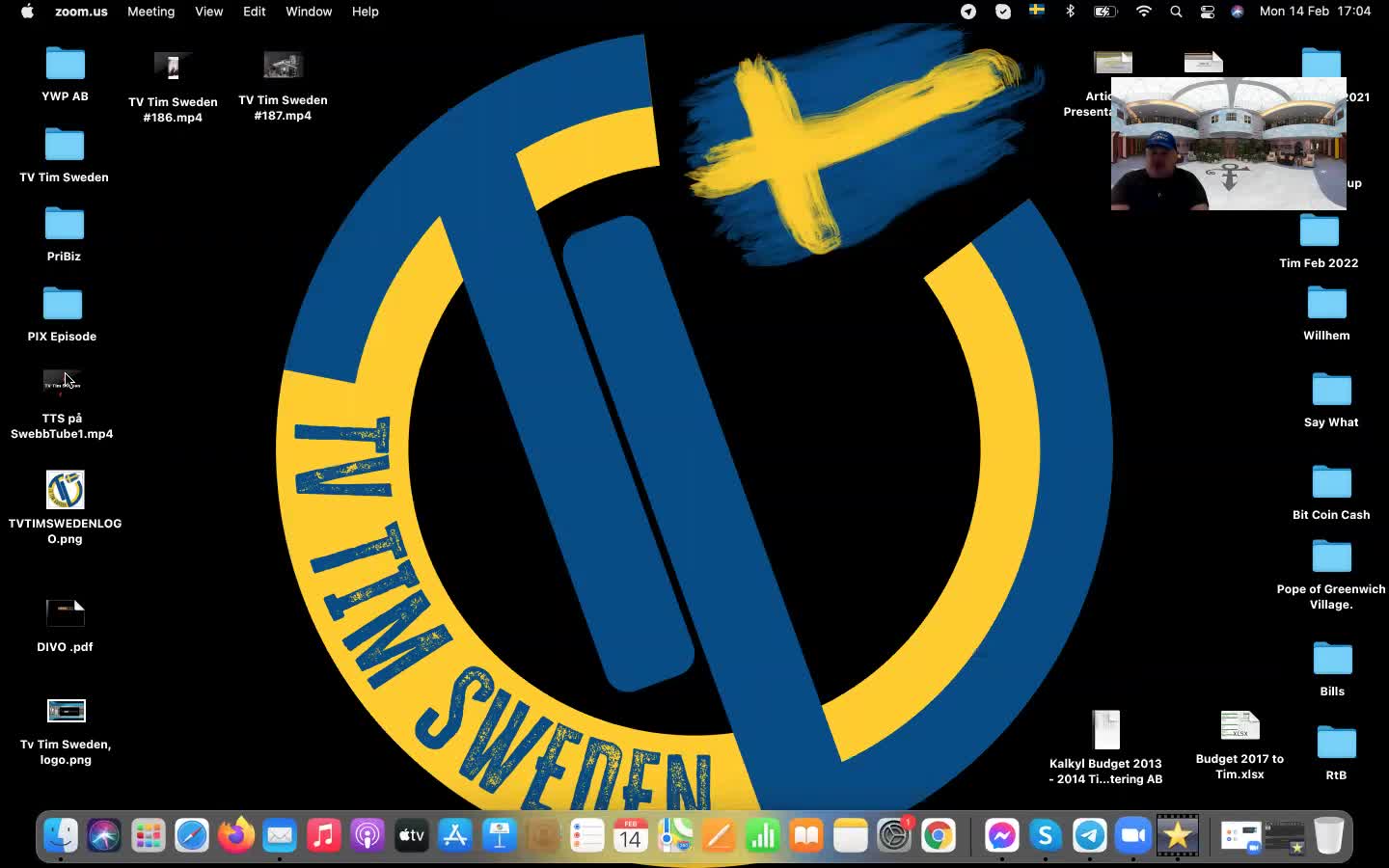Image resolution: width=1389 pixels, height=868 pixels.
Task: Launch Siri from the Dock
Action: click(x=104, y=835)
